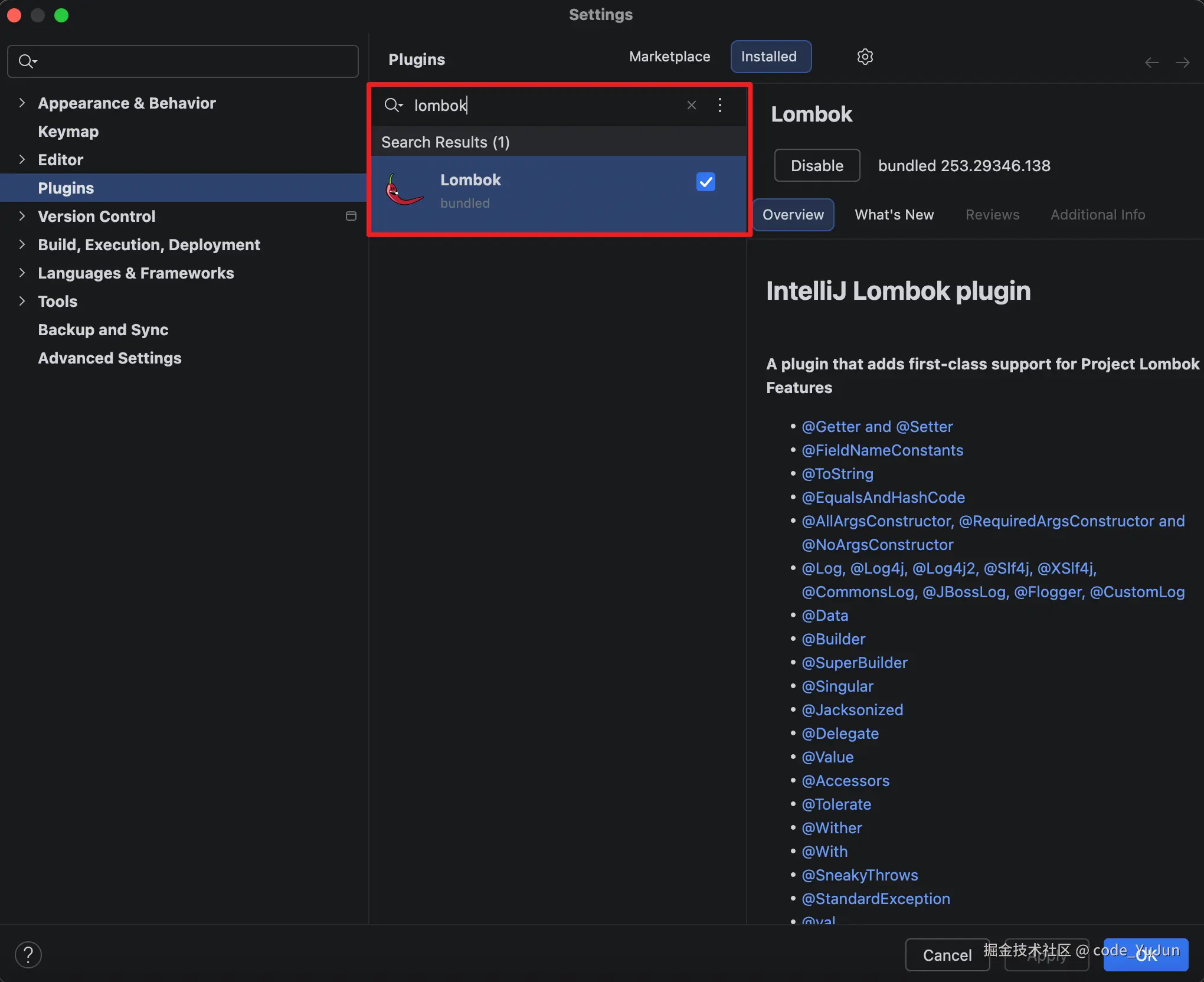Click the help question mark icon
This screenshot has height=982, width=1204.
[x=28, y=955]
